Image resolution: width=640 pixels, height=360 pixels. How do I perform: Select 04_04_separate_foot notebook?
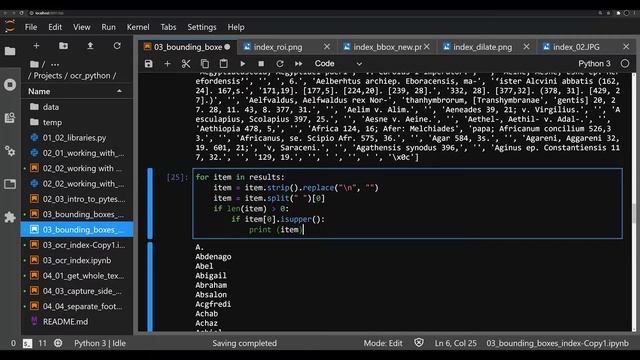77,306
